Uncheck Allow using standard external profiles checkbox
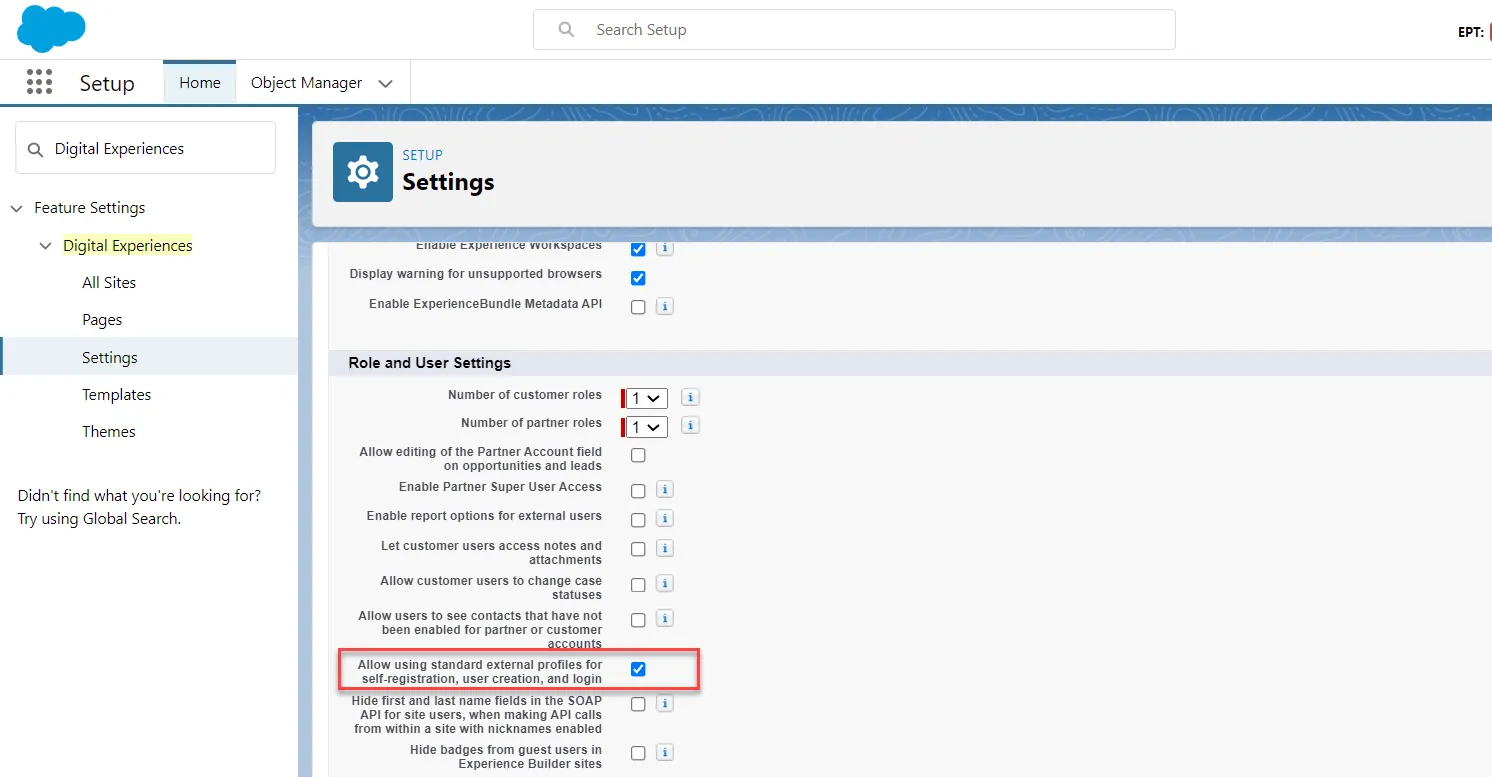The height and width of the screenshot is (777, 1492). click(638, 669)
